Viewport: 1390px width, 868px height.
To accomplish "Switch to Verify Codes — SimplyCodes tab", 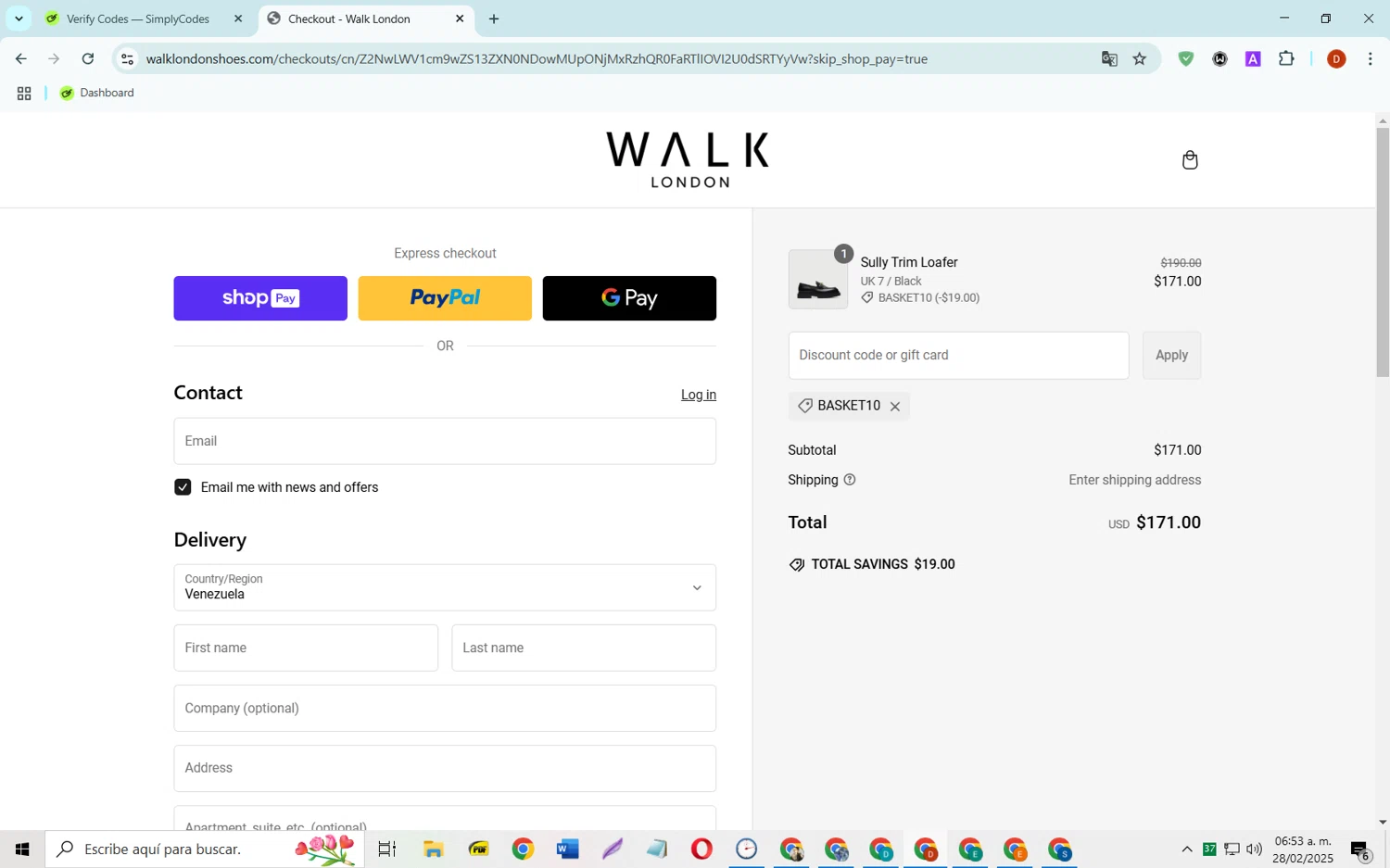I will click(x=138, y=19).
